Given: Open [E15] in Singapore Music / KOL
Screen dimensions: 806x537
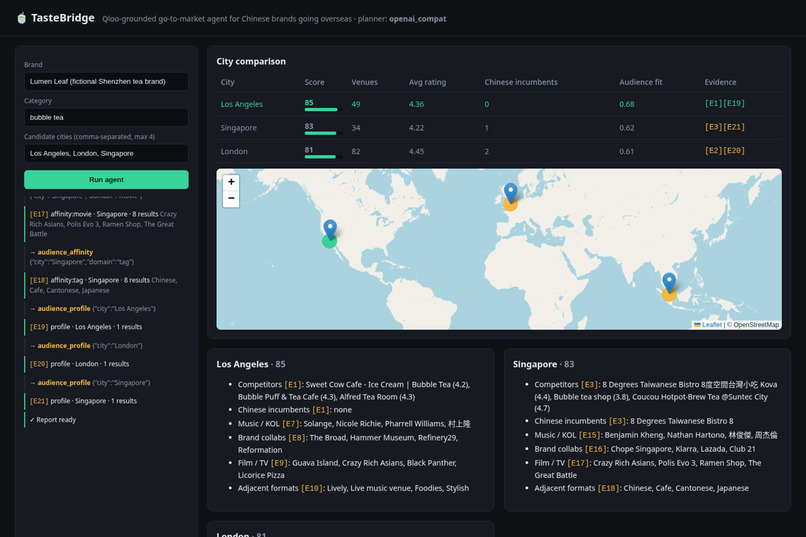Looking at the screenshot, I should point(590,435).
